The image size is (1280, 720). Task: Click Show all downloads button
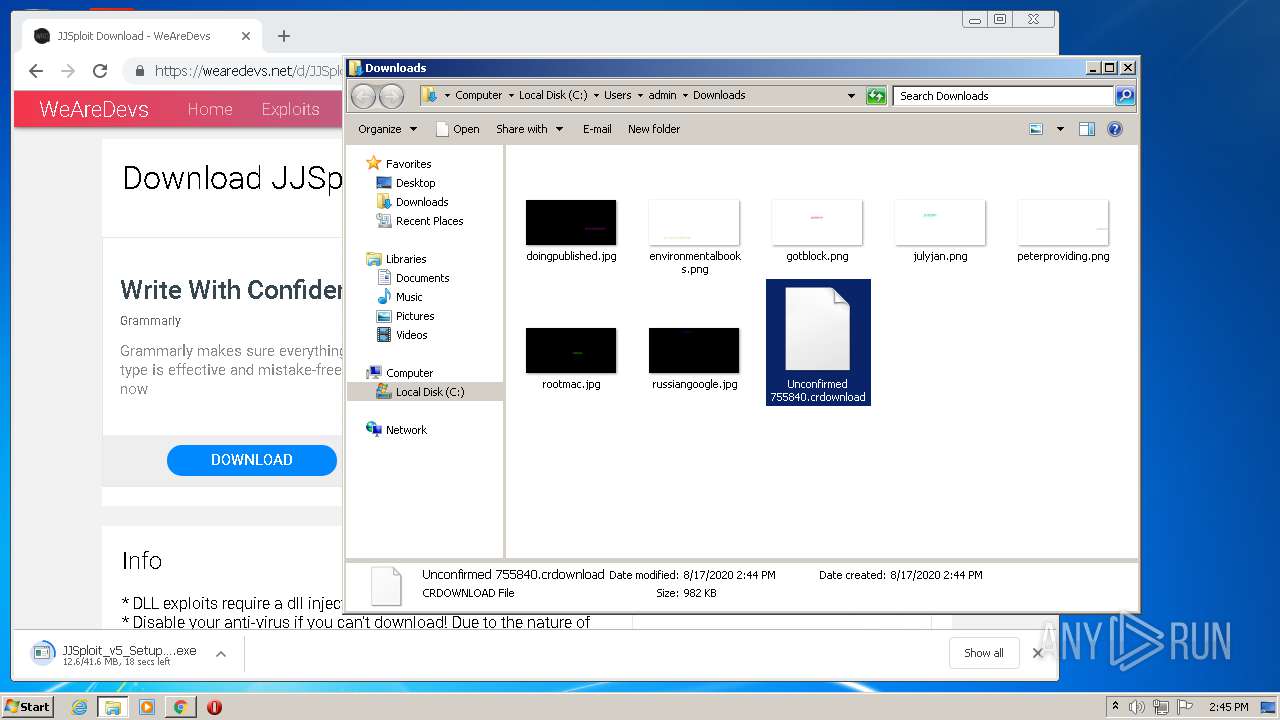click(x=984, y=653)
